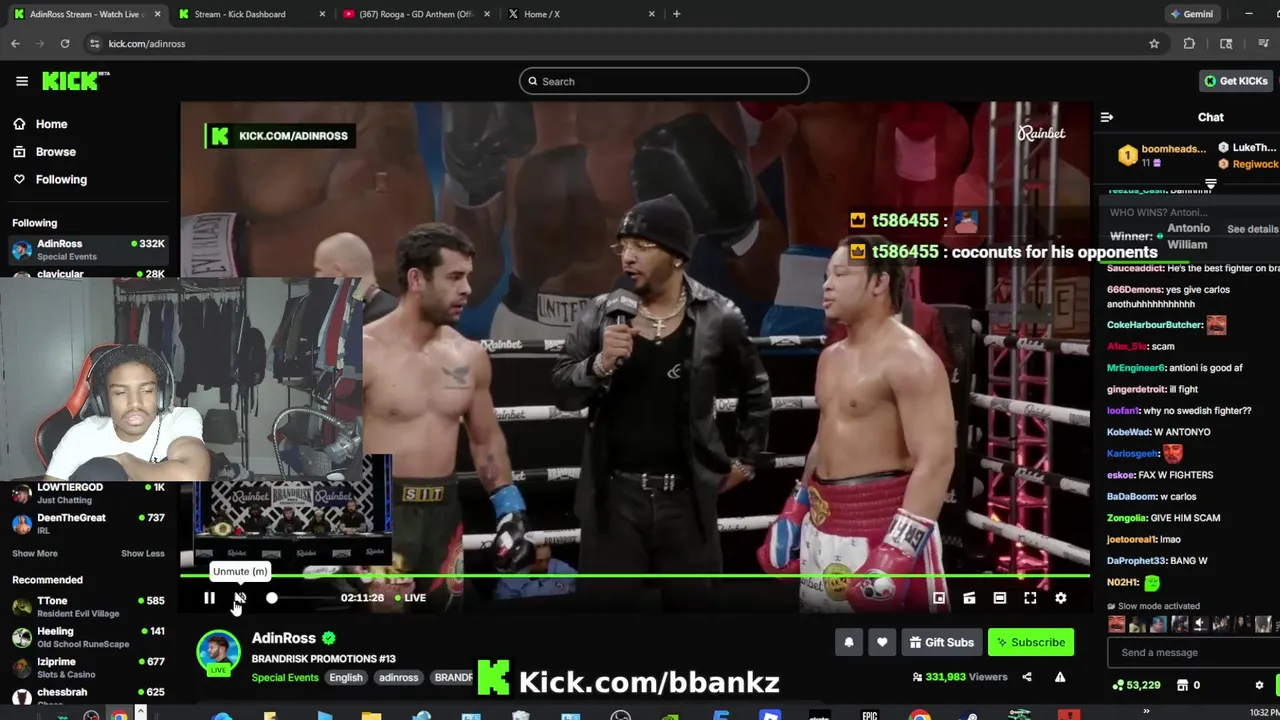Click KobeWad username in chat
The height and width of the screenshot is (720, 1280).
(1129, 432)
